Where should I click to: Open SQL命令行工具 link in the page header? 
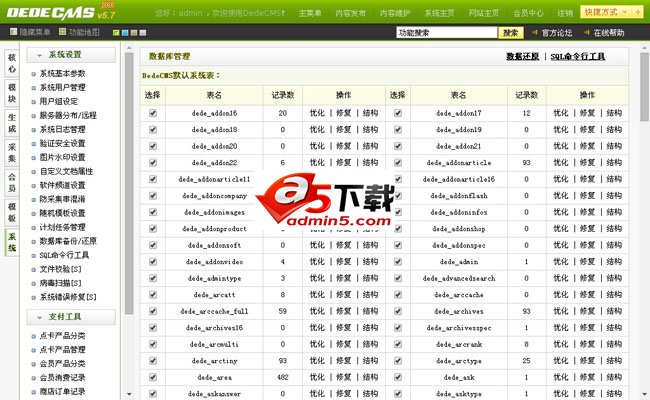577,56
